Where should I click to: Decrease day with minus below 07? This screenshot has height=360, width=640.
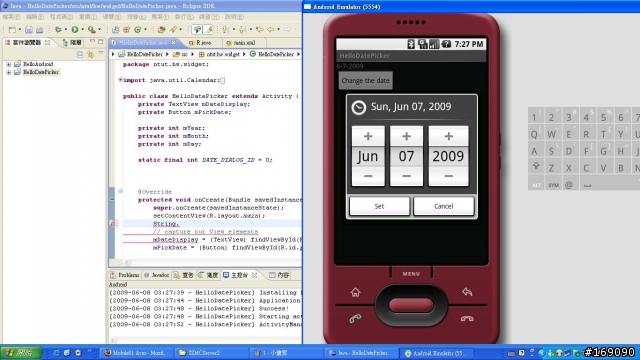click(406, 176)
